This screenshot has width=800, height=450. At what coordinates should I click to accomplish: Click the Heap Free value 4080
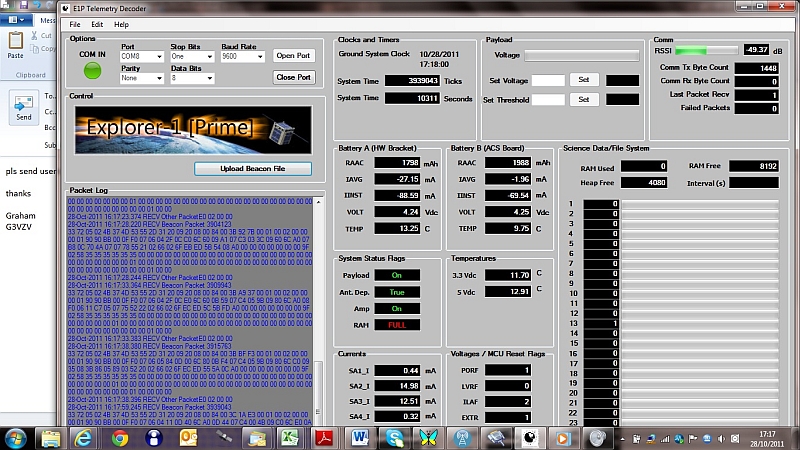click(x=644, y=182)
